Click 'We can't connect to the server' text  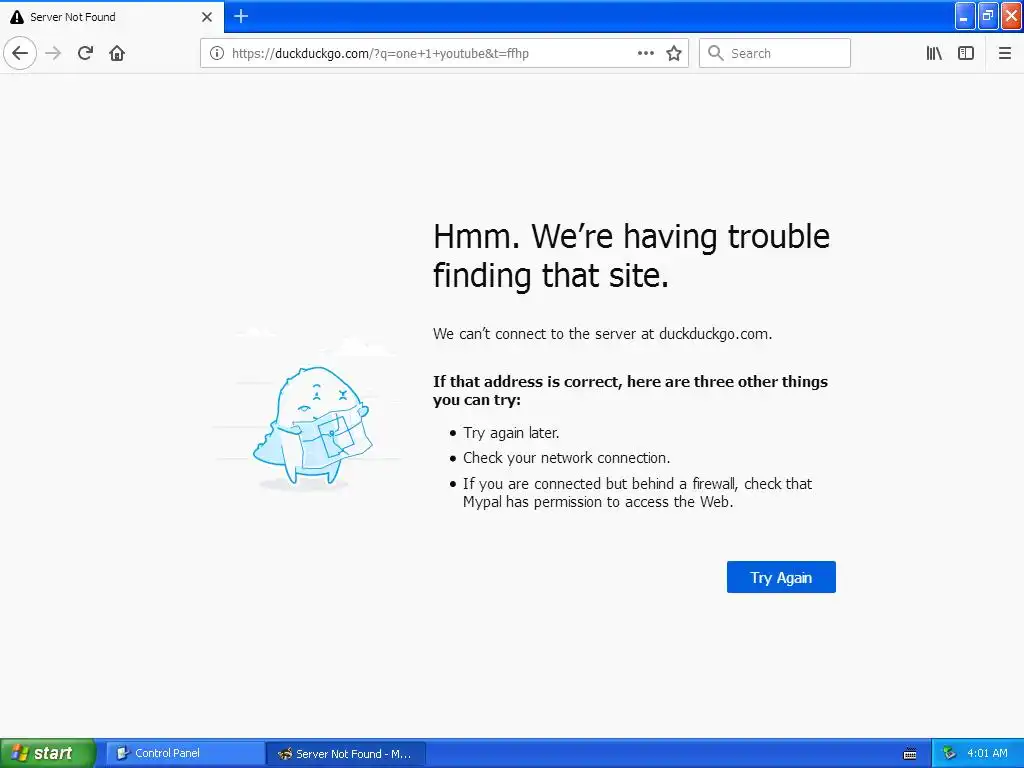pos(602,334)
